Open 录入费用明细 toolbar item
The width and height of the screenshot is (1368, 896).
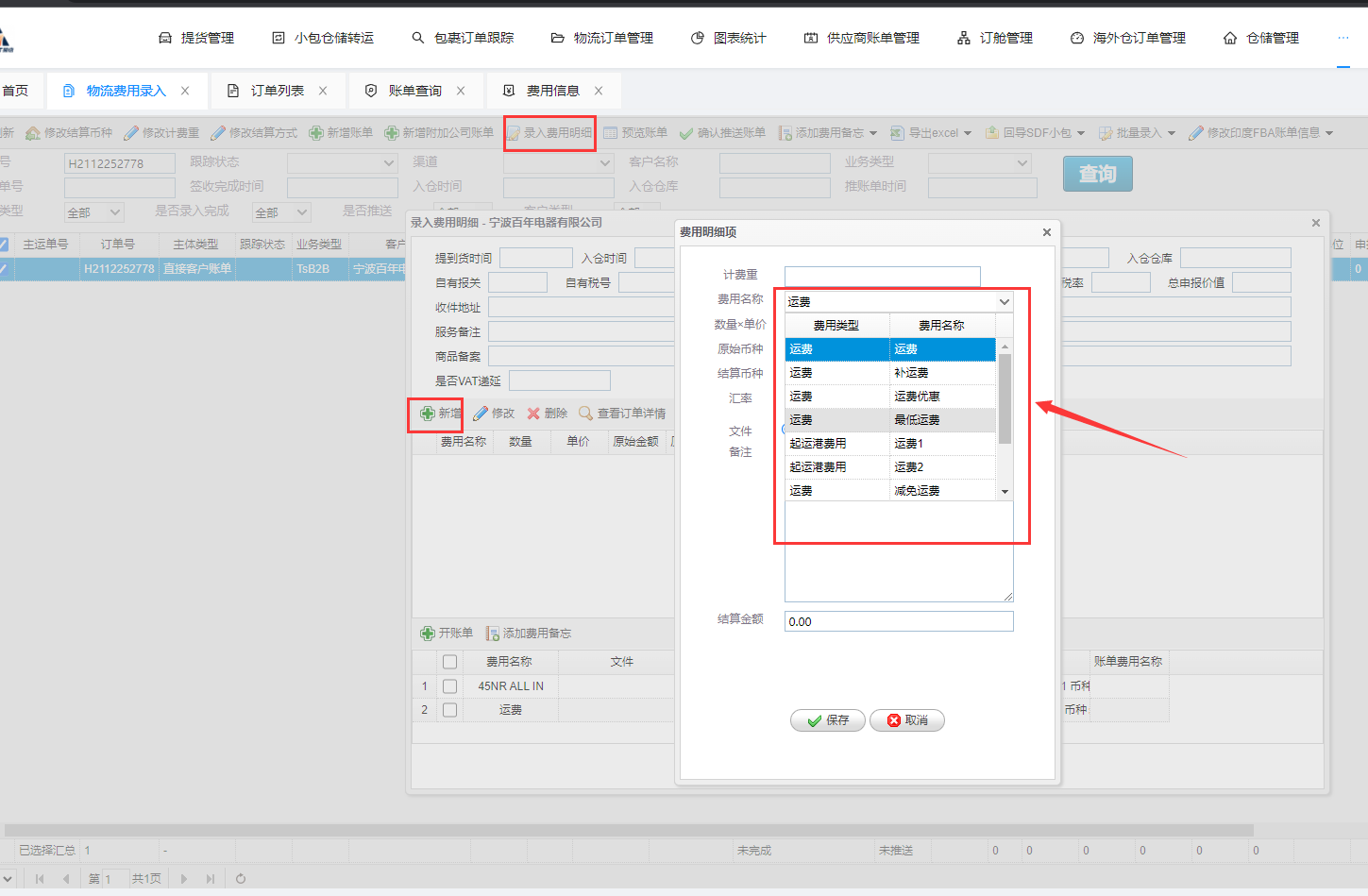[x=549, y=133]
